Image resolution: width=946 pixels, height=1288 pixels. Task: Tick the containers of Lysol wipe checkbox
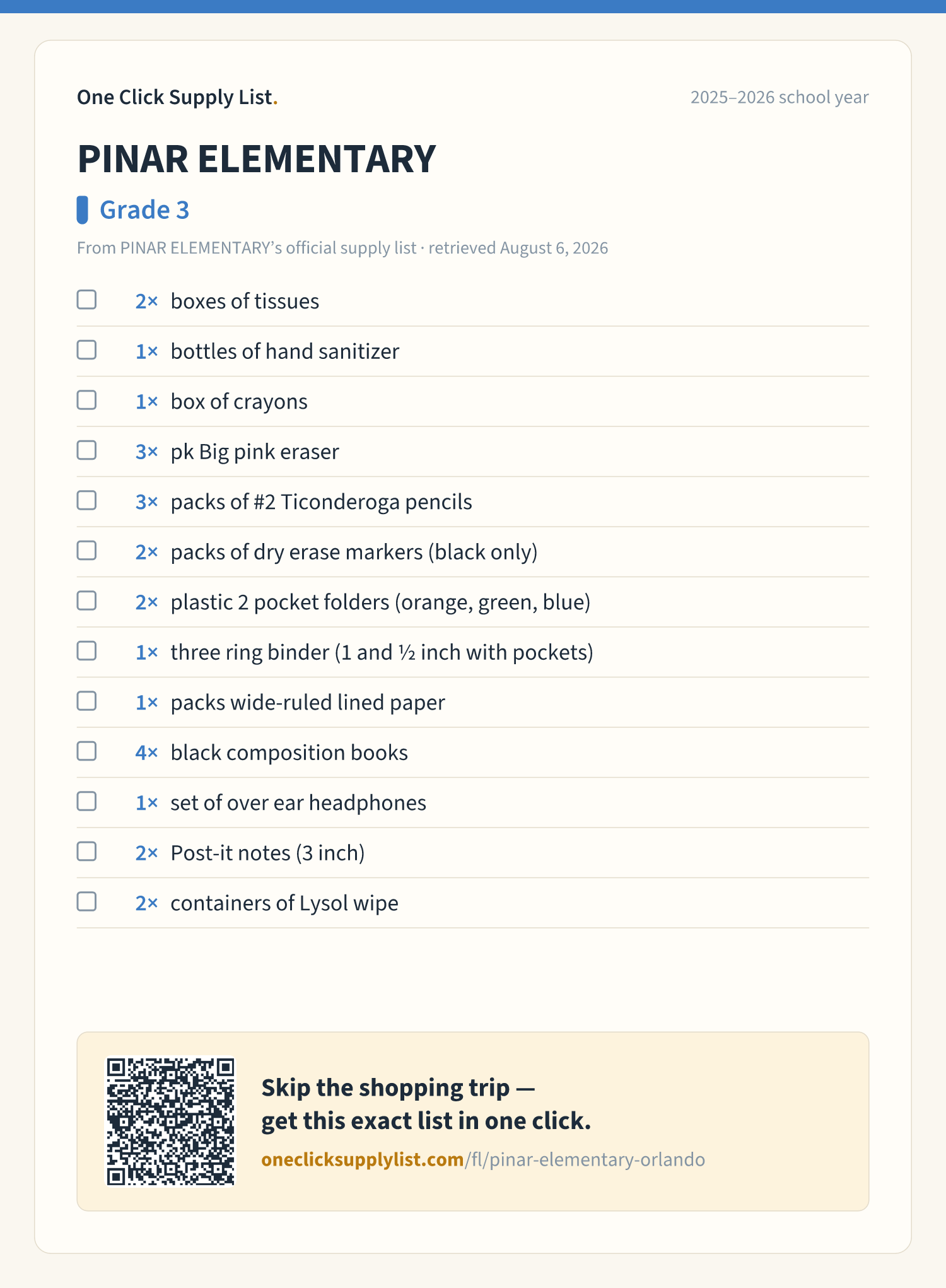click(86, 901)
